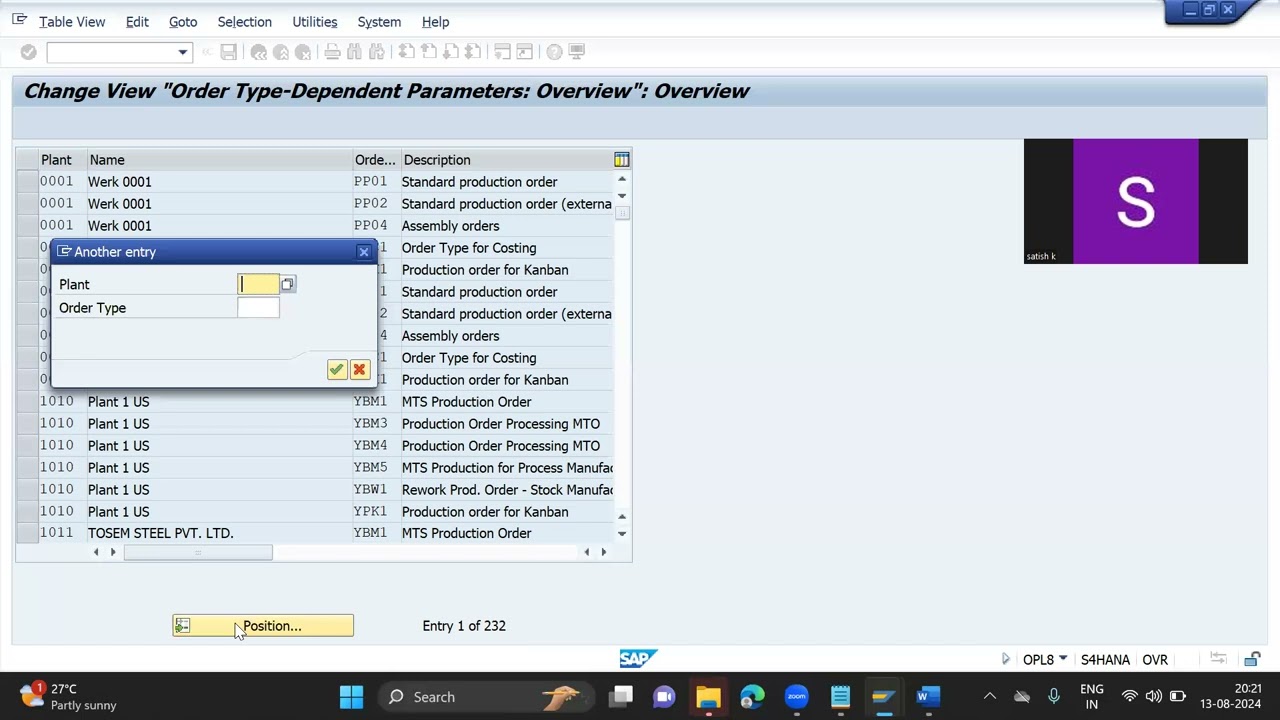Open the Zoom app in taskbar
This screenshot has height=720, width=1280.
pyautogui.click(x=796, y=697)
